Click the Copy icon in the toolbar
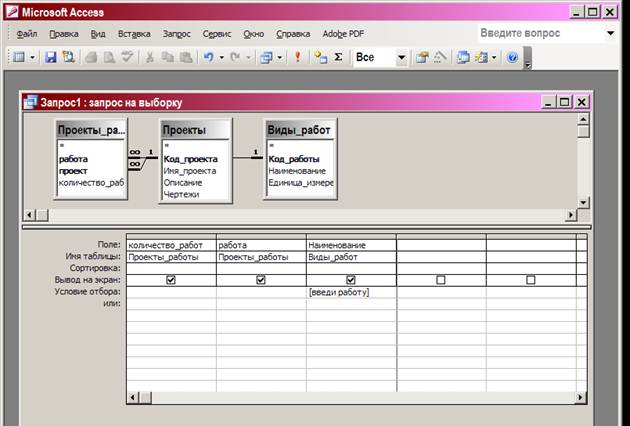630x426 pixels. (168, 57)
